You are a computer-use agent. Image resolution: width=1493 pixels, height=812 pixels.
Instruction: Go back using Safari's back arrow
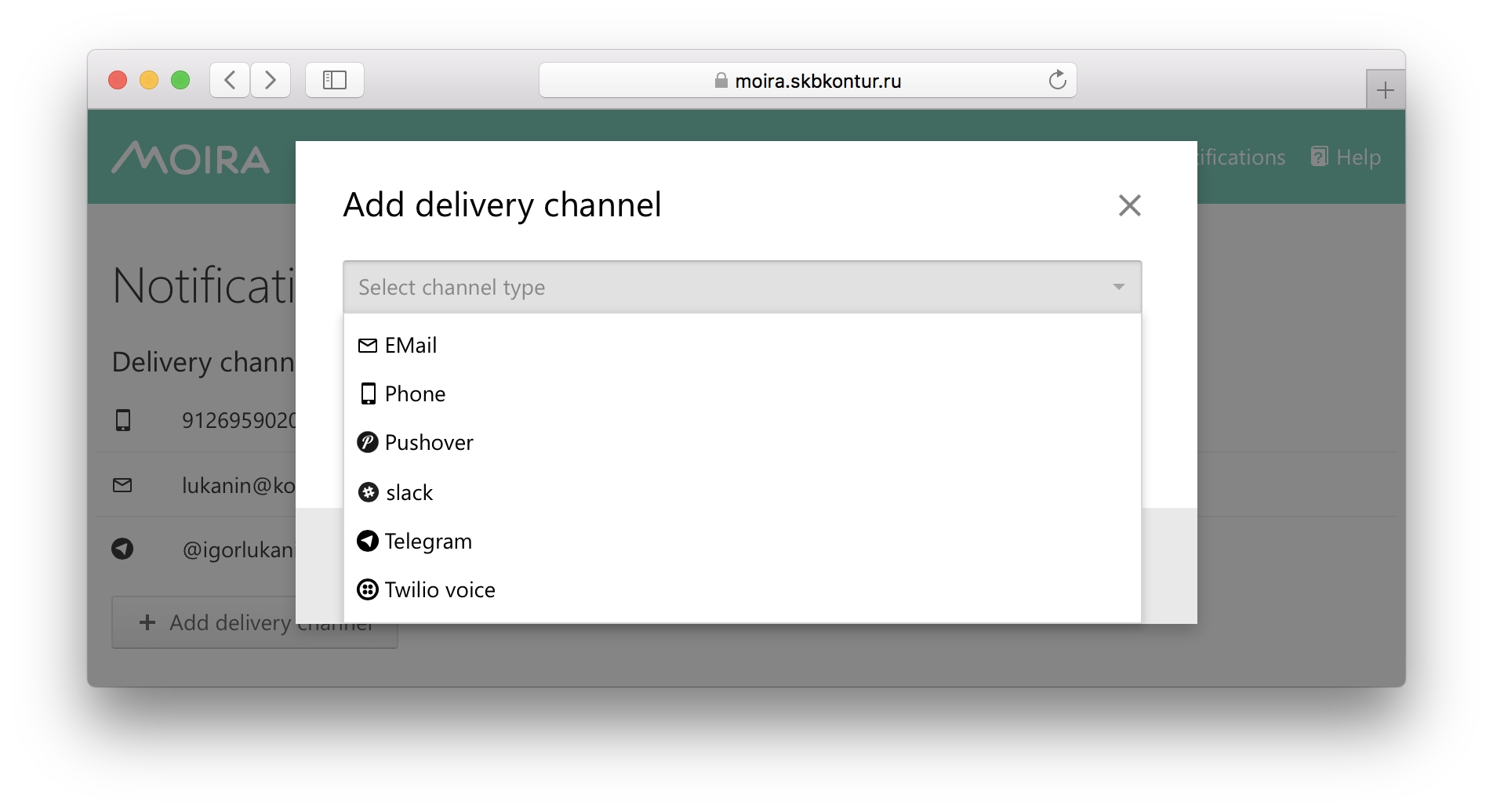pos(230,80)
